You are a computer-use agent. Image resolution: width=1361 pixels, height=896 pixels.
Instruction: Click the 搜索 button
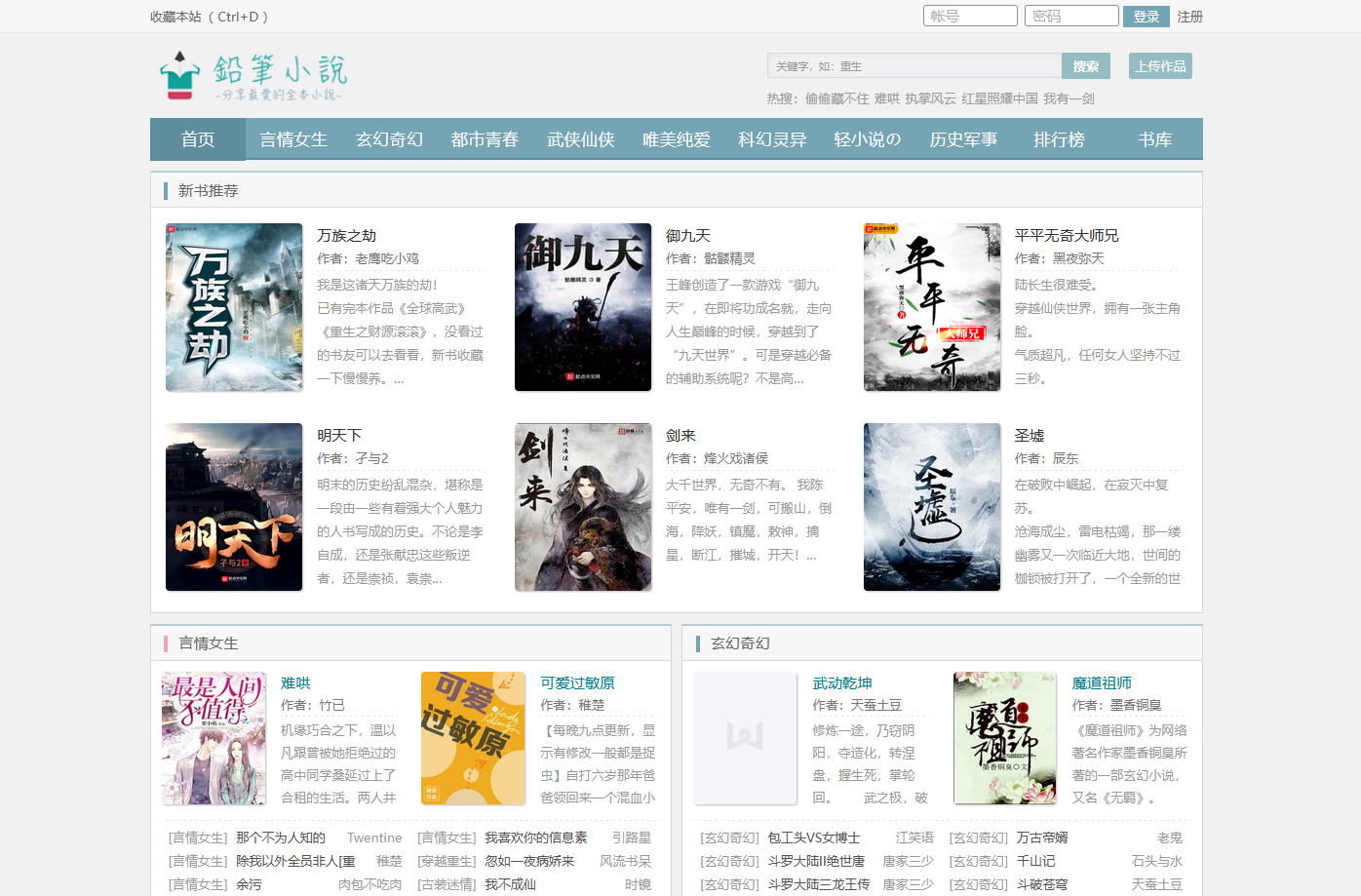pyautogui.click(x=1085, y=66)
